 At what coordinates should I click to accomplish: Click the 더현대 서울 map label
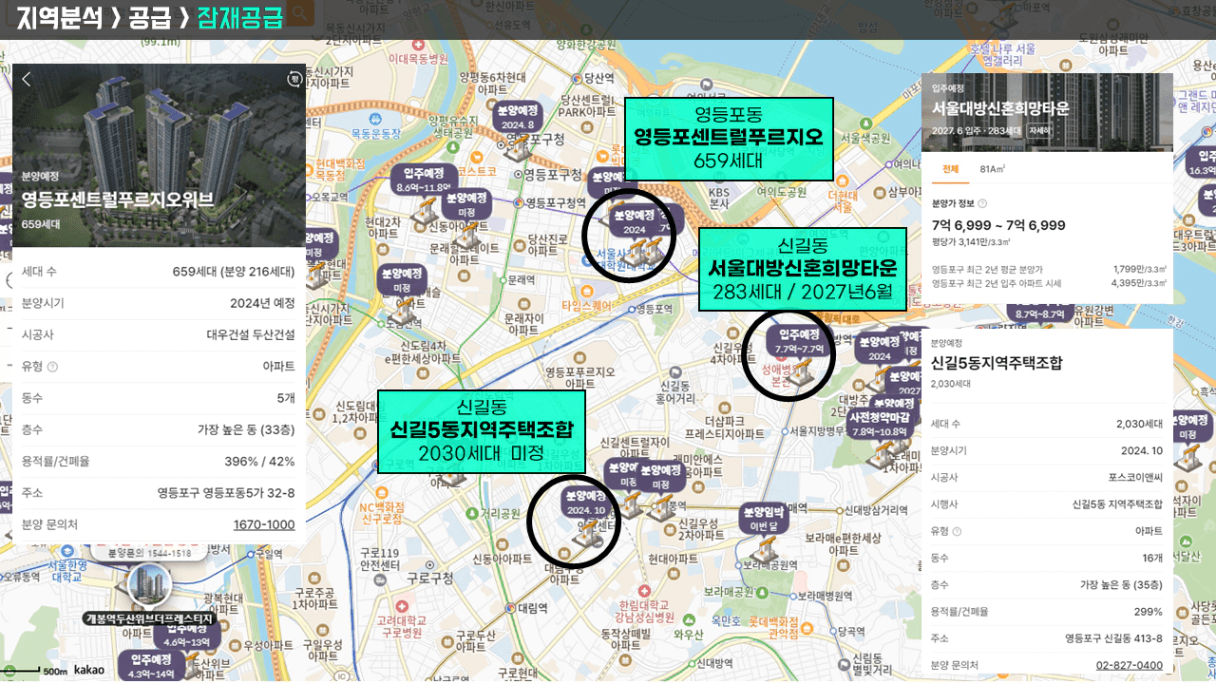tap(843, 201)
